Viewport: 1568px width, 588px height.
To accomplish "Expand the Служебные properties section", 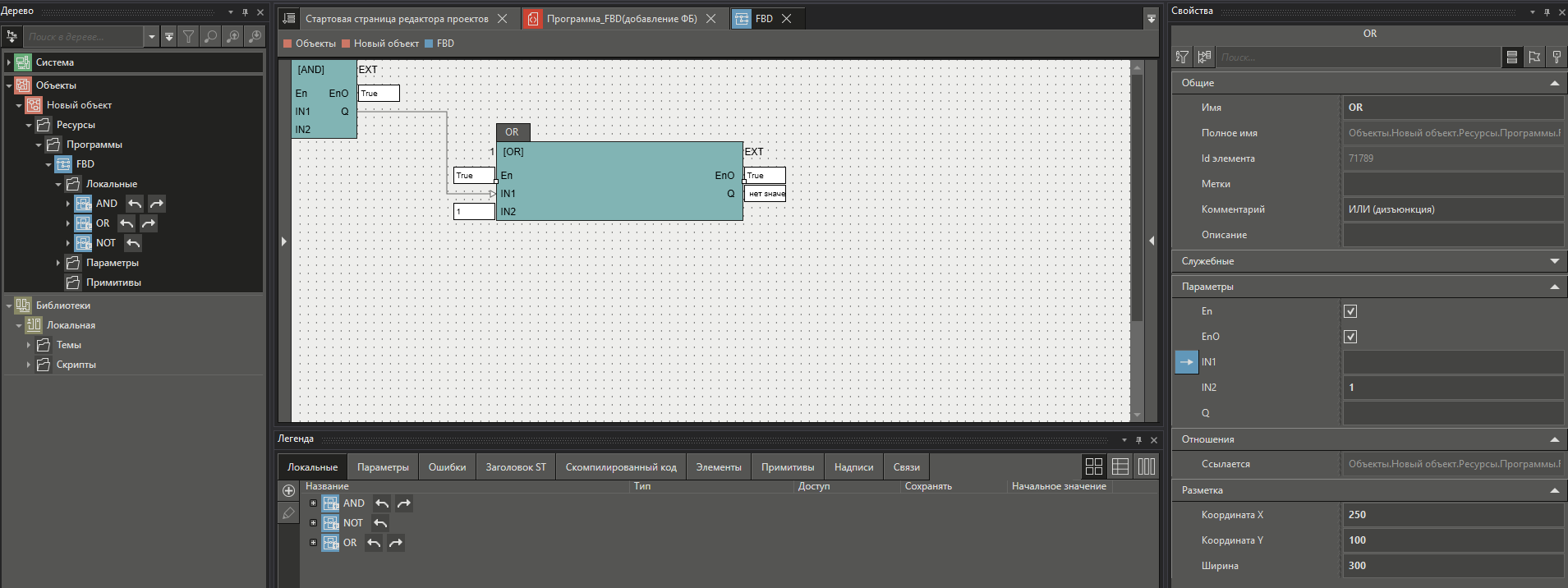I will 1554,261.
